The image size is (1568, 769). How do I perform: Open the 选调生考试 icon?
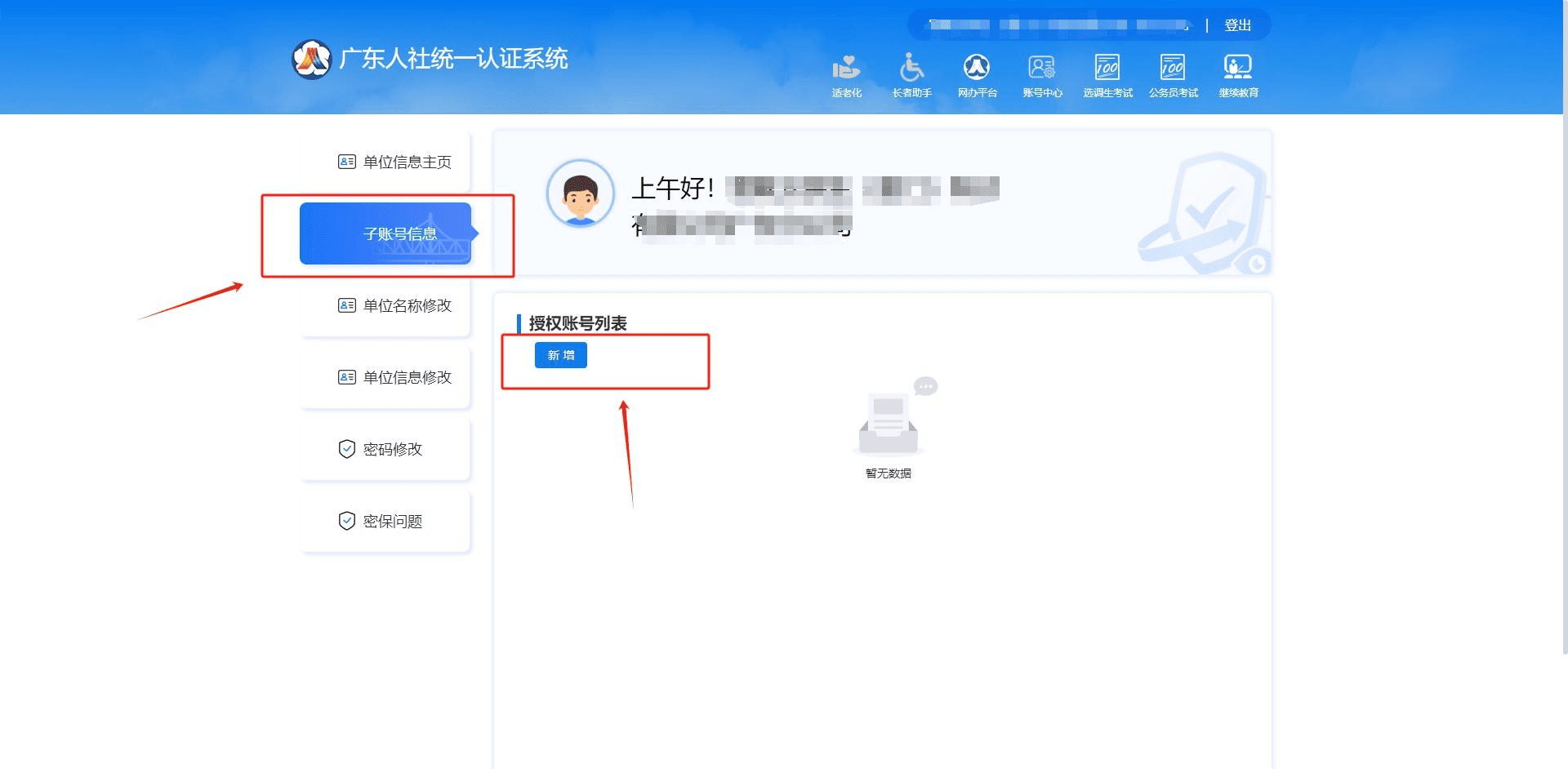(1107, 68)
